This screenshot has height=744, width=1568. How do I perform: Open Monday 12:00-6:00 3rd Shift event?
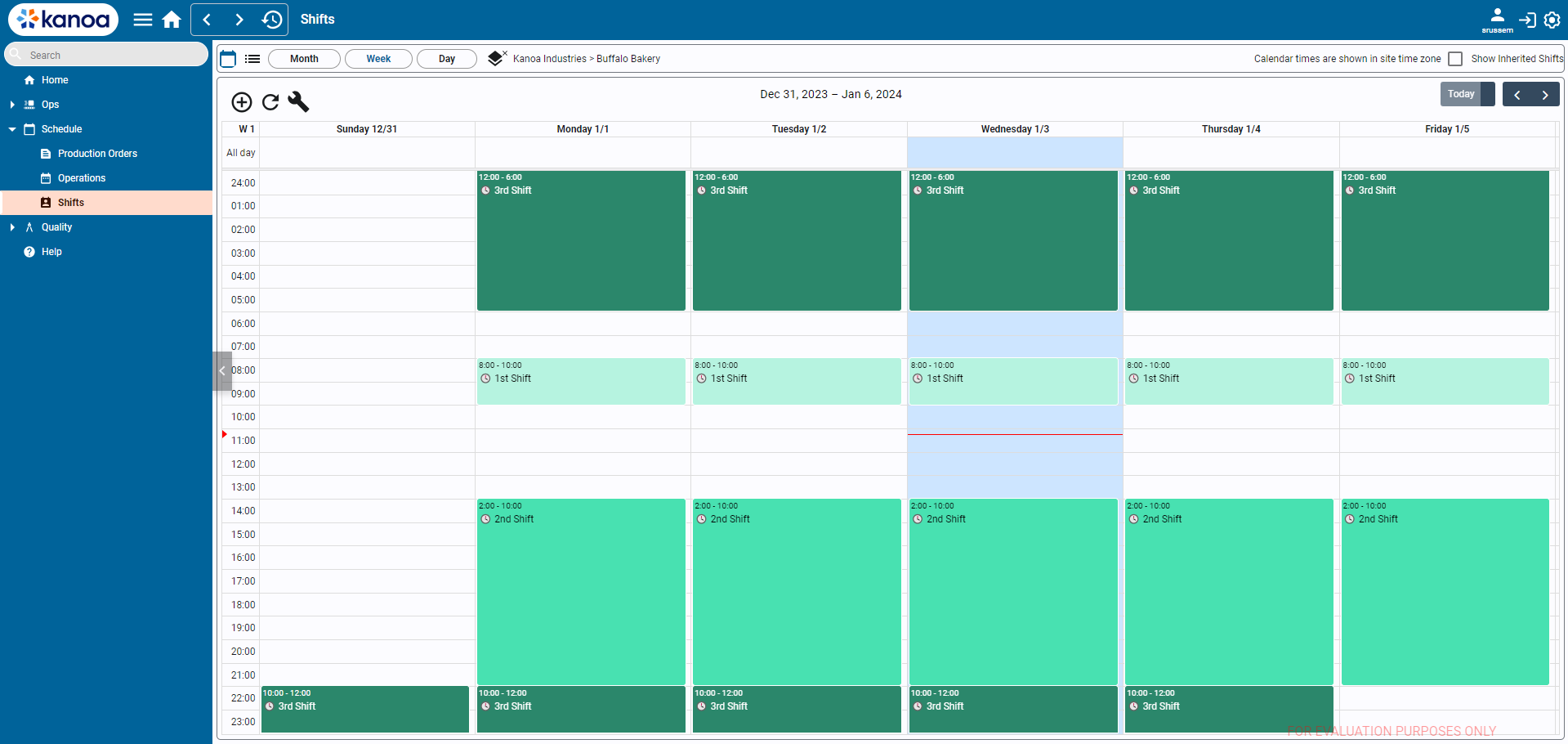coord(581,240)
